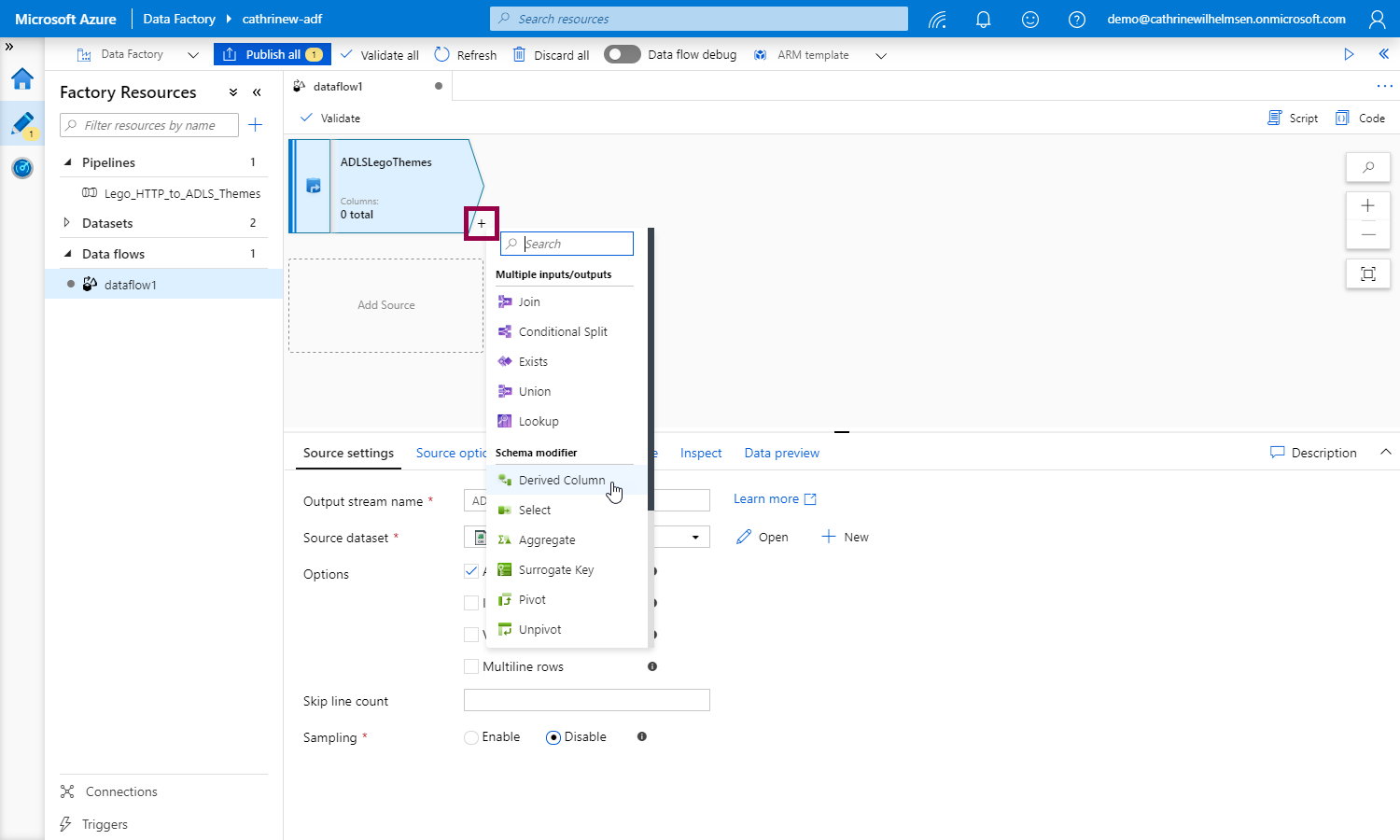1400x840 pixels.
Task: Open the Monitor gauge icon in sidebar
Action: tap(22, 168)
